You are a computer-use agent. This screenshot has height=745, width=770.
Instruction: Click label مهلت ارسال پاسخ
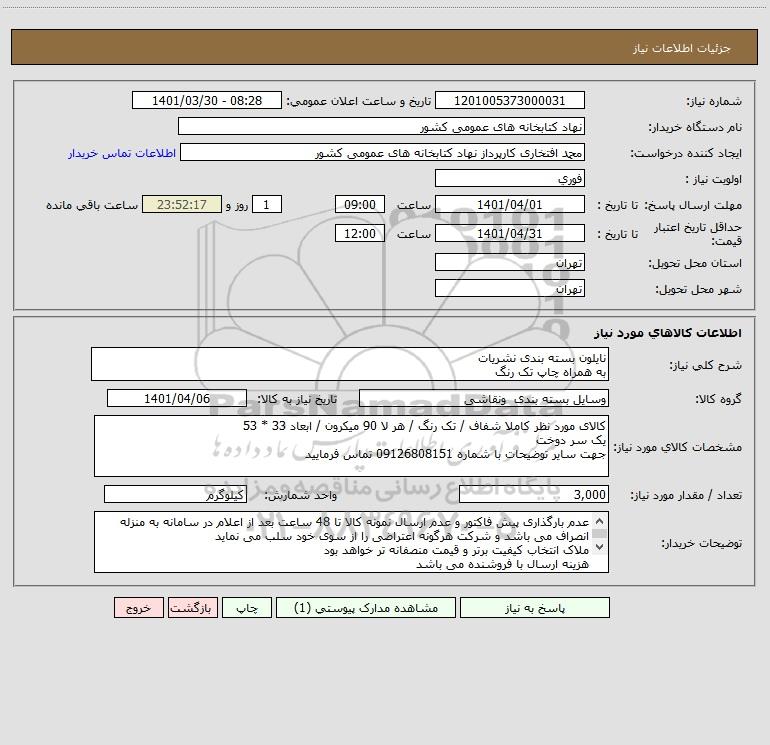pyautogui.click(x=693, y=205)
